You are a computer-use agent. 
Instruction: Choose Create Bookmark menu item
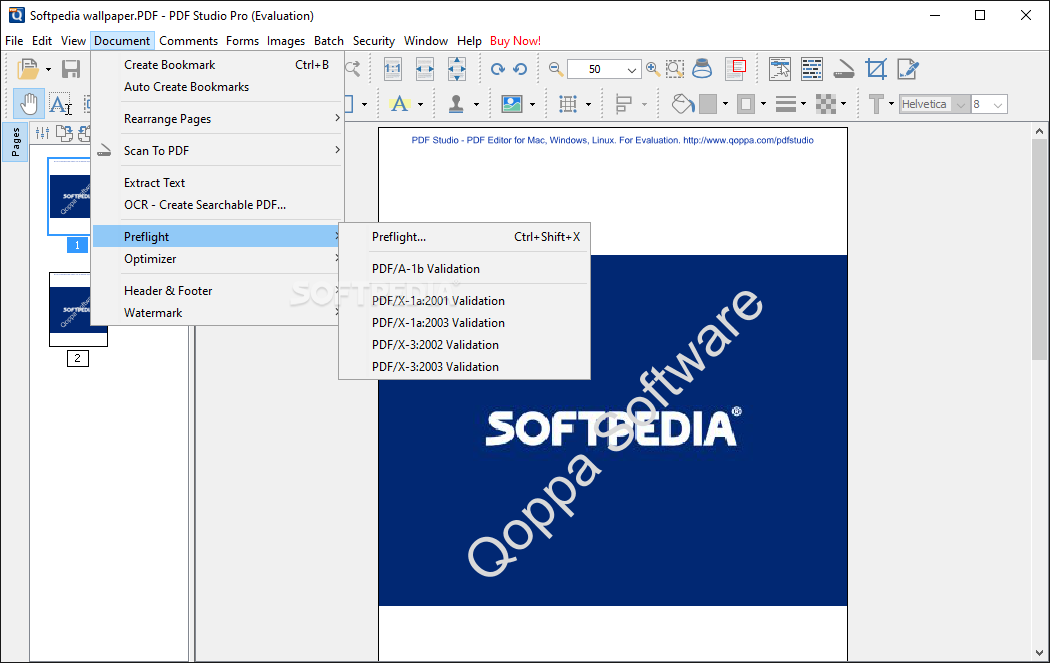click(x=218, y=65)
